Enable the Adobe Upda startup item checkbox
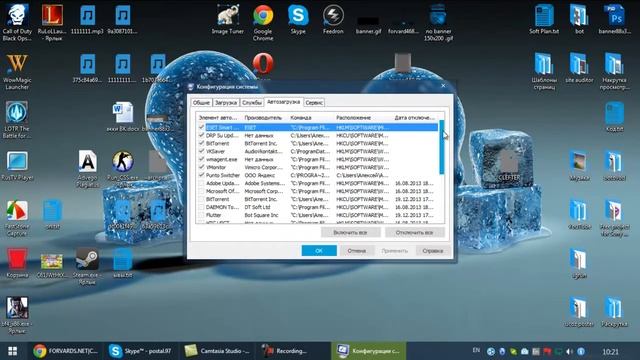The image size is (640, 360). pos(201,183)
